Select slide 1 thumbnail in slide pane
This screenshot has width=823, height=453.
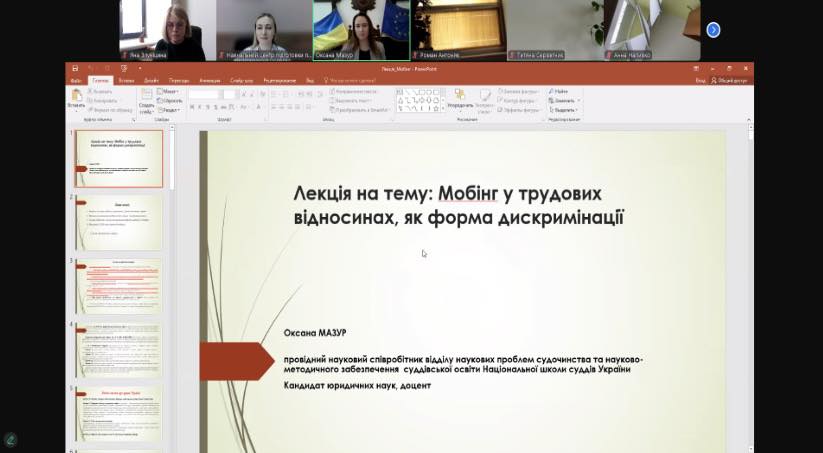click(119, 159)
